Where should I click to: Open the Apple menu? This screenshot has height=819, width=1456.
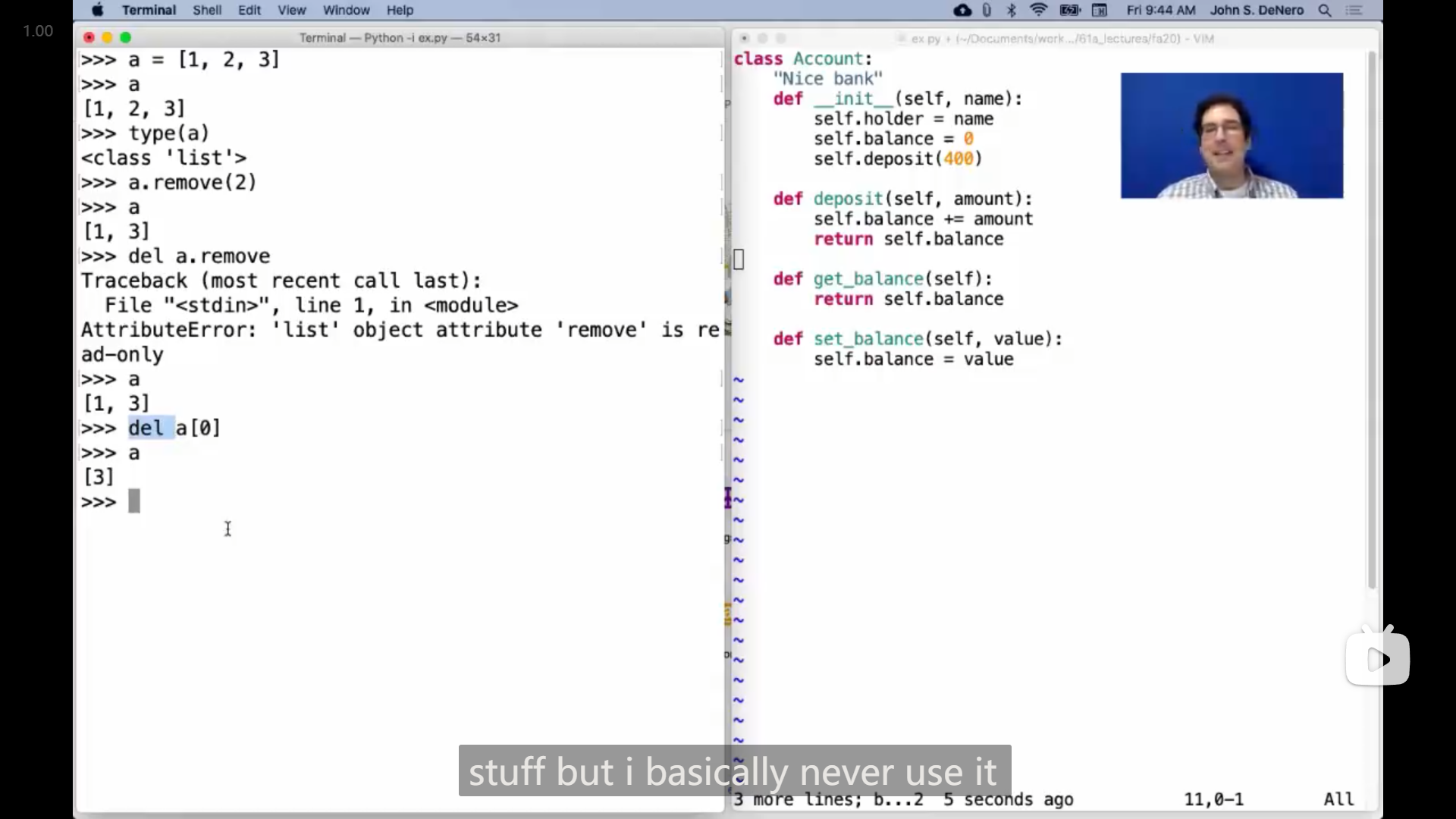click(97, 10)
